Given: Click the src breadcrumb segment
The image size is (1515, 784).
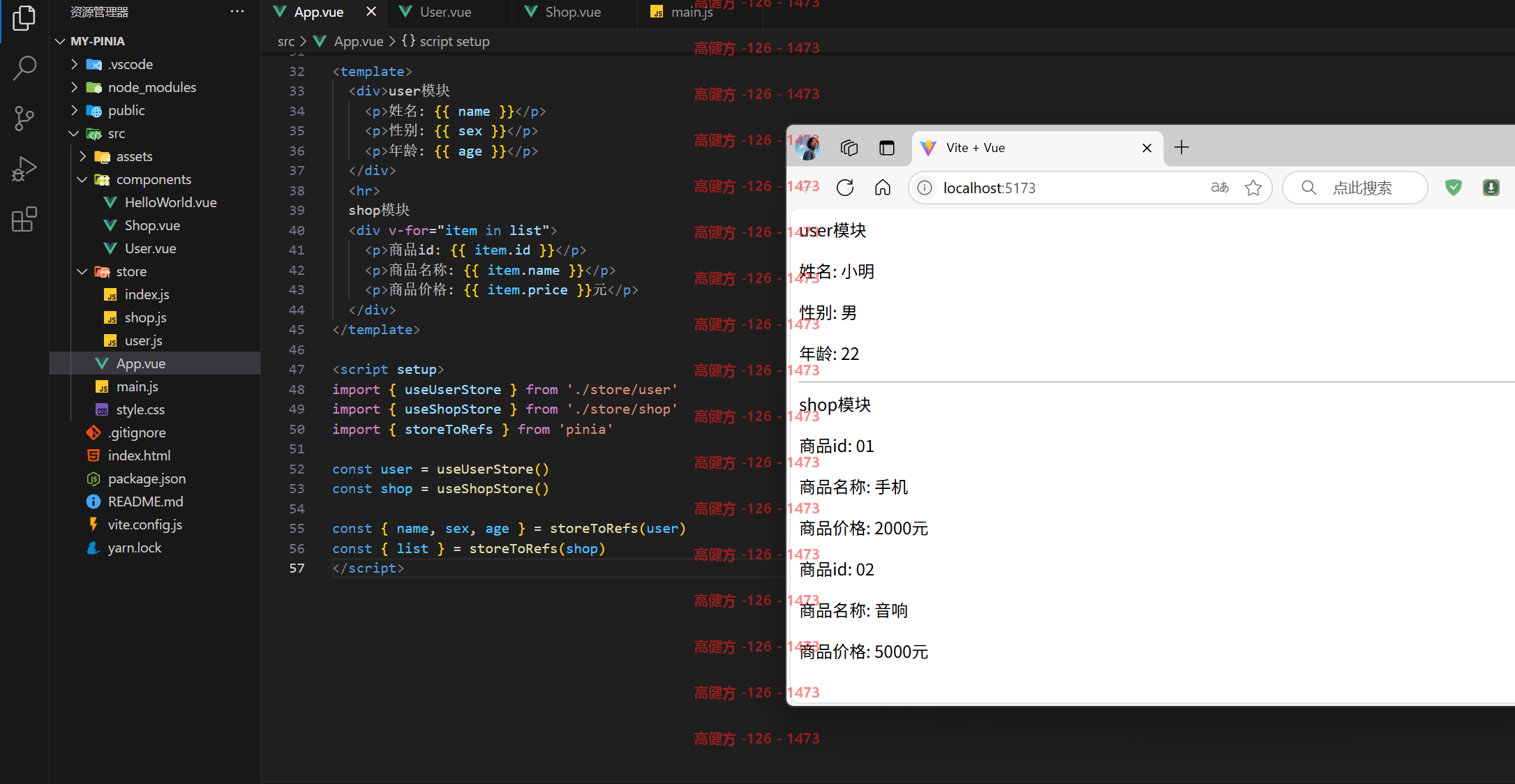Looking at the screenshot, I should [286, 41].
